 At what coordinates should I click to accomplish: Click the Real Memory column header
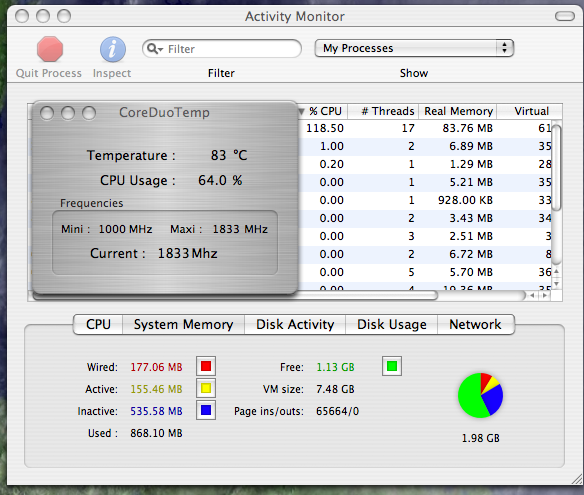(458, 111)
